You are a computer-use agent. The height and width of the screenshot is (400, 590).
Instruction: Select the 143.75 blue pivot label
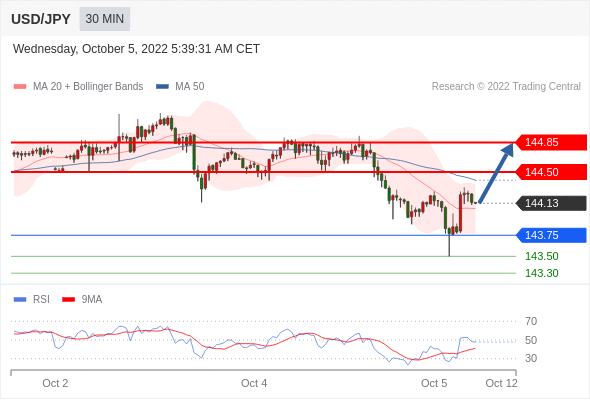pyautogui.click(x=551, y=235)
